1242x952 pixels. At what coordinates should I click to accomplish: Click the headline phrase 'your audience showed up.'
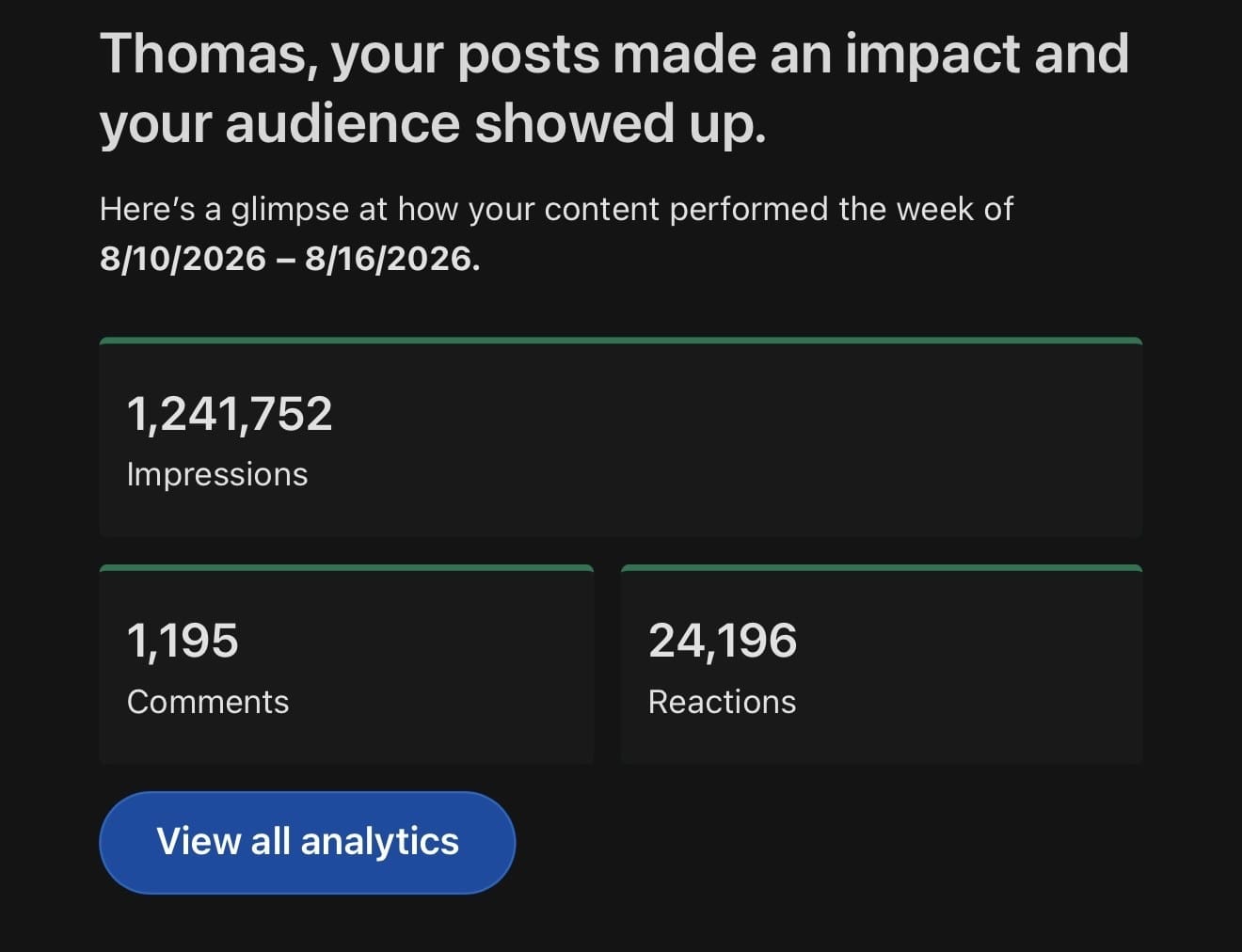click(433, 124)
